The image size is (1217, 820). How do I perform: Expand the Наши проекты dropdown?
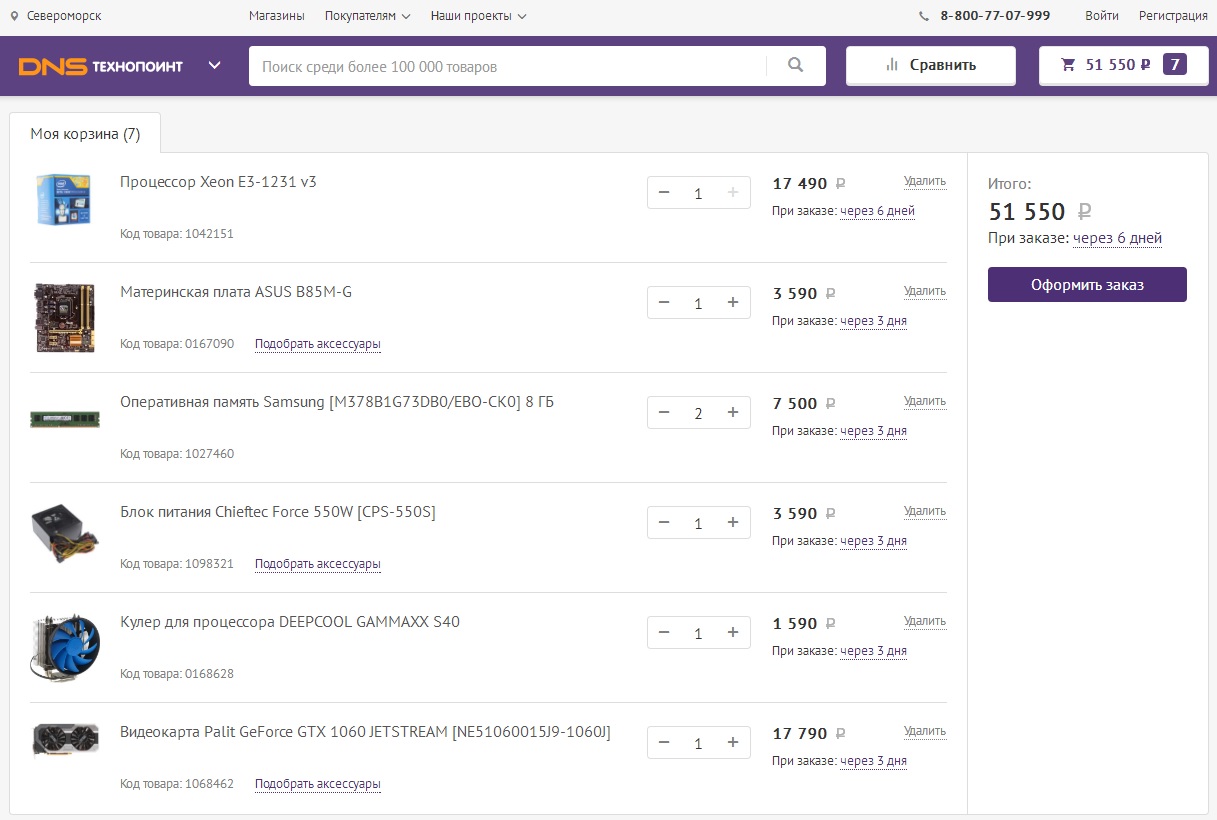click(478, 16)
